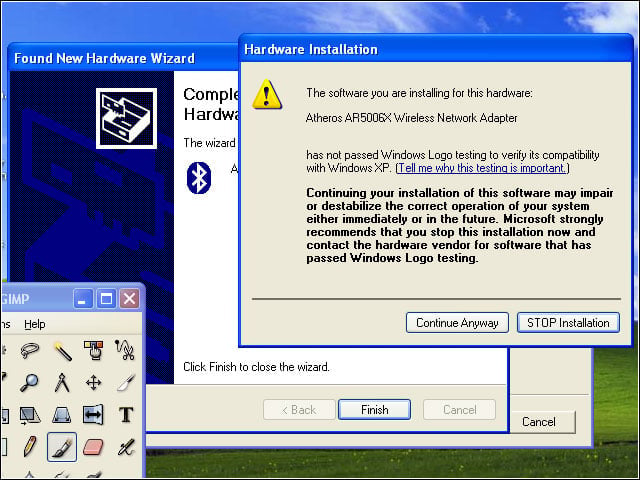The width and height of the screenshot is (640, 480).
Task: Choose the Select by Color tool
Action: [x=94, y=350]
